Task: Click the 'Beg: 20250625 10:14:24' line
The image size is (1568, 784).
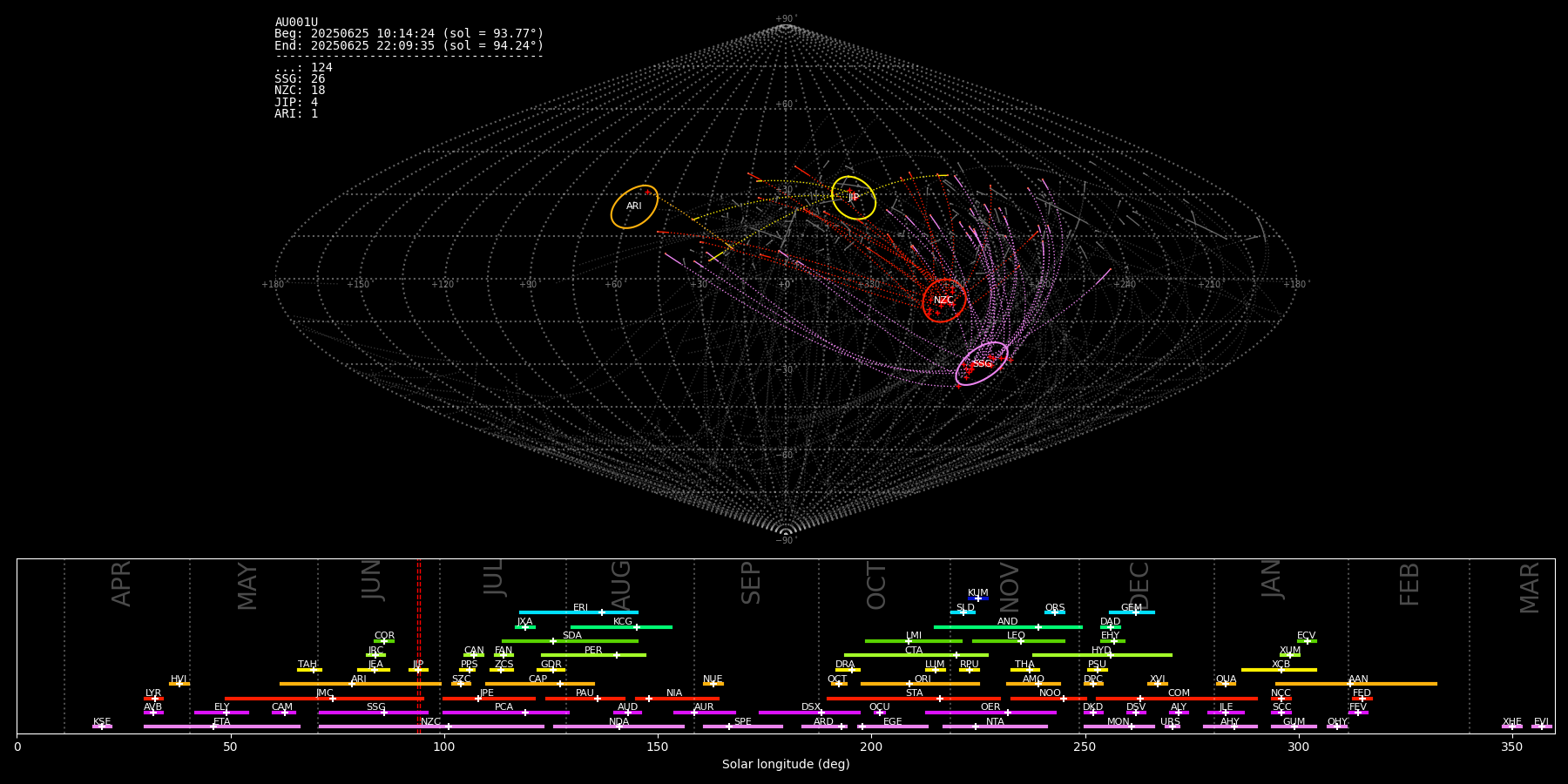Action: (x=409, y=34)
